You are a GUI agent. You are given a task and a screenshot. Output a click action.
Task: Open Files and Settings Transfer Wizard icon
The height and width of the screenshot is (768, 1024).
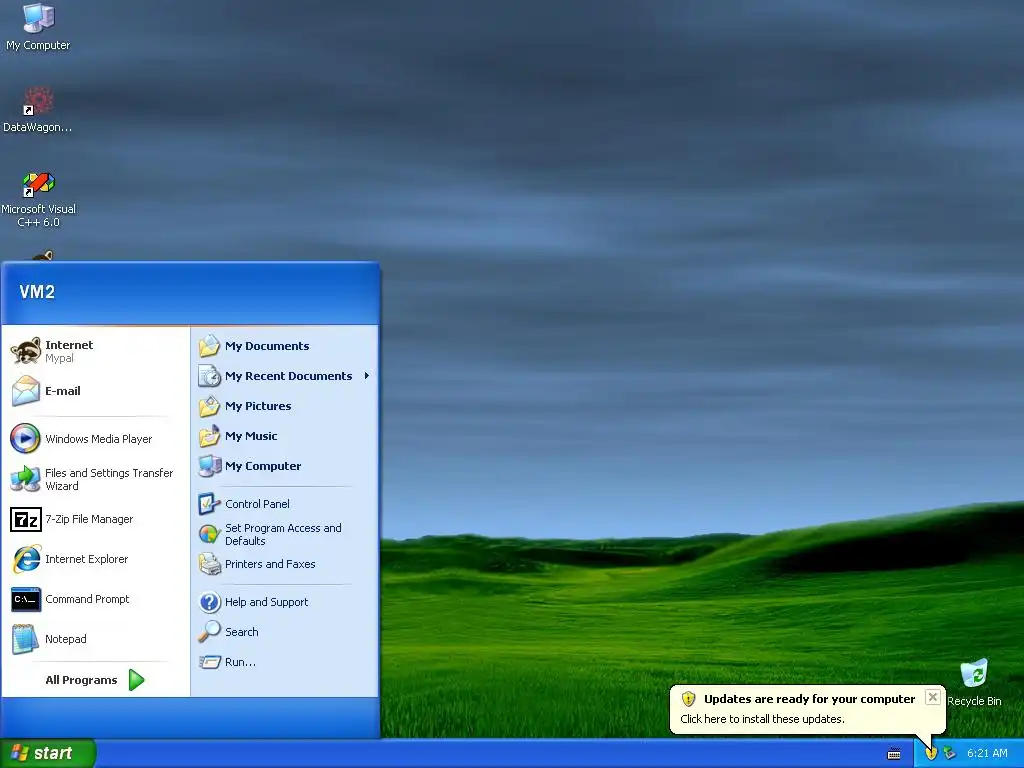pos(25,479)
